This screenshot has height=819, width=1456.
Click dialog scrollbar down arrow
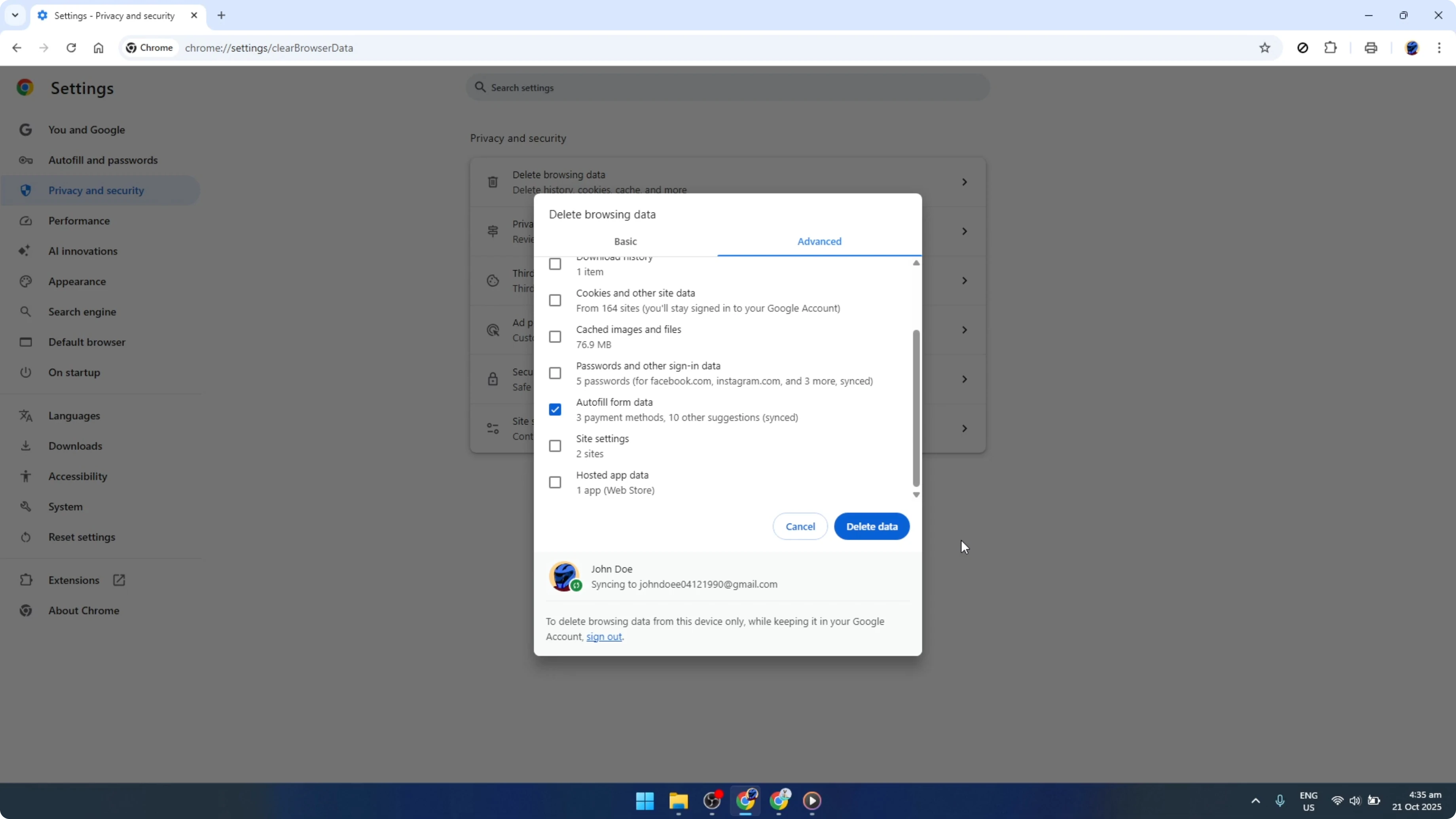tap(916, 495)
